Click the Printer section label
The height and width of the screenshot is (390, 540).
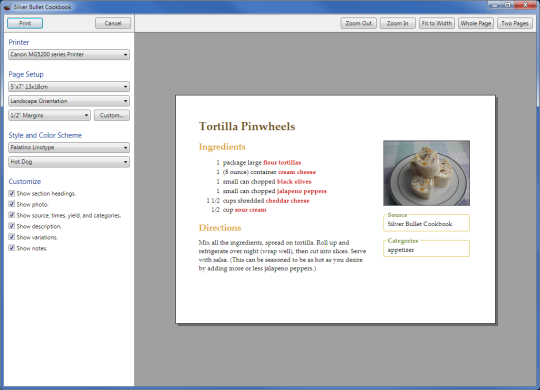coord(19,42)
